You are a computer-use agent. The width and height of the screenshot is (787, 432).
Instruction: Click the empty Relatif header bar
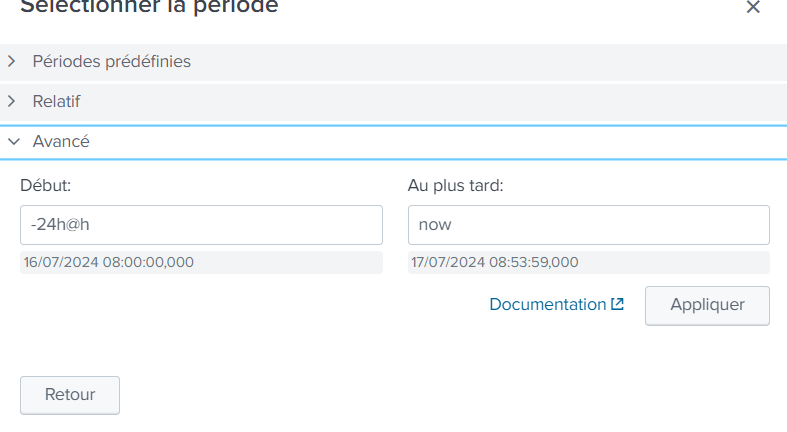432,102
